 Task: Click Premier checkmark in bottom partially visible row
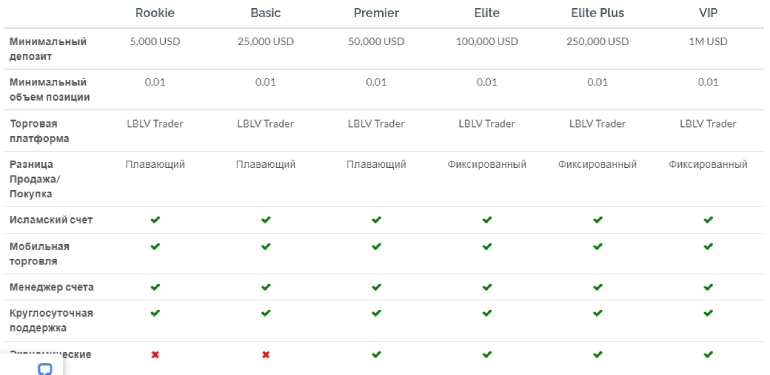point(376,354)
